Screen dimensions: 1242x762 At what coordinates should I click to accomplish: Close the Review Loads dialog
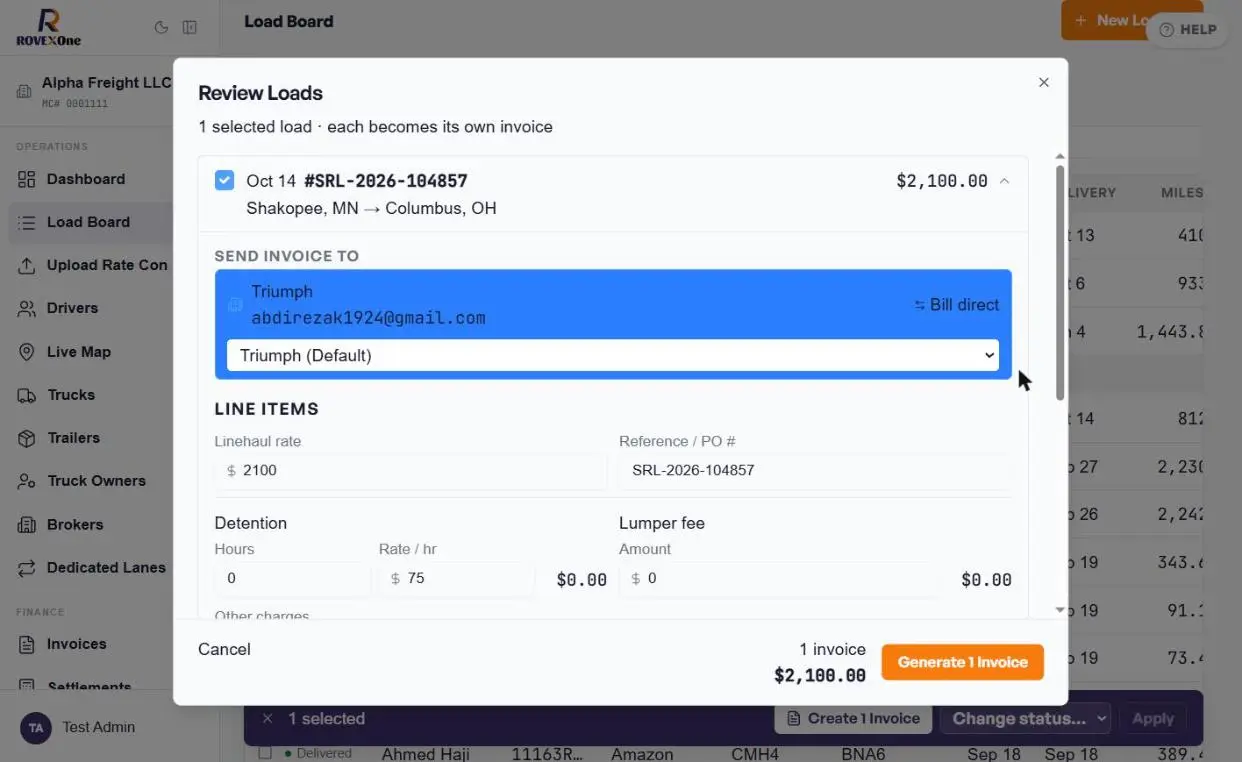1044,82
